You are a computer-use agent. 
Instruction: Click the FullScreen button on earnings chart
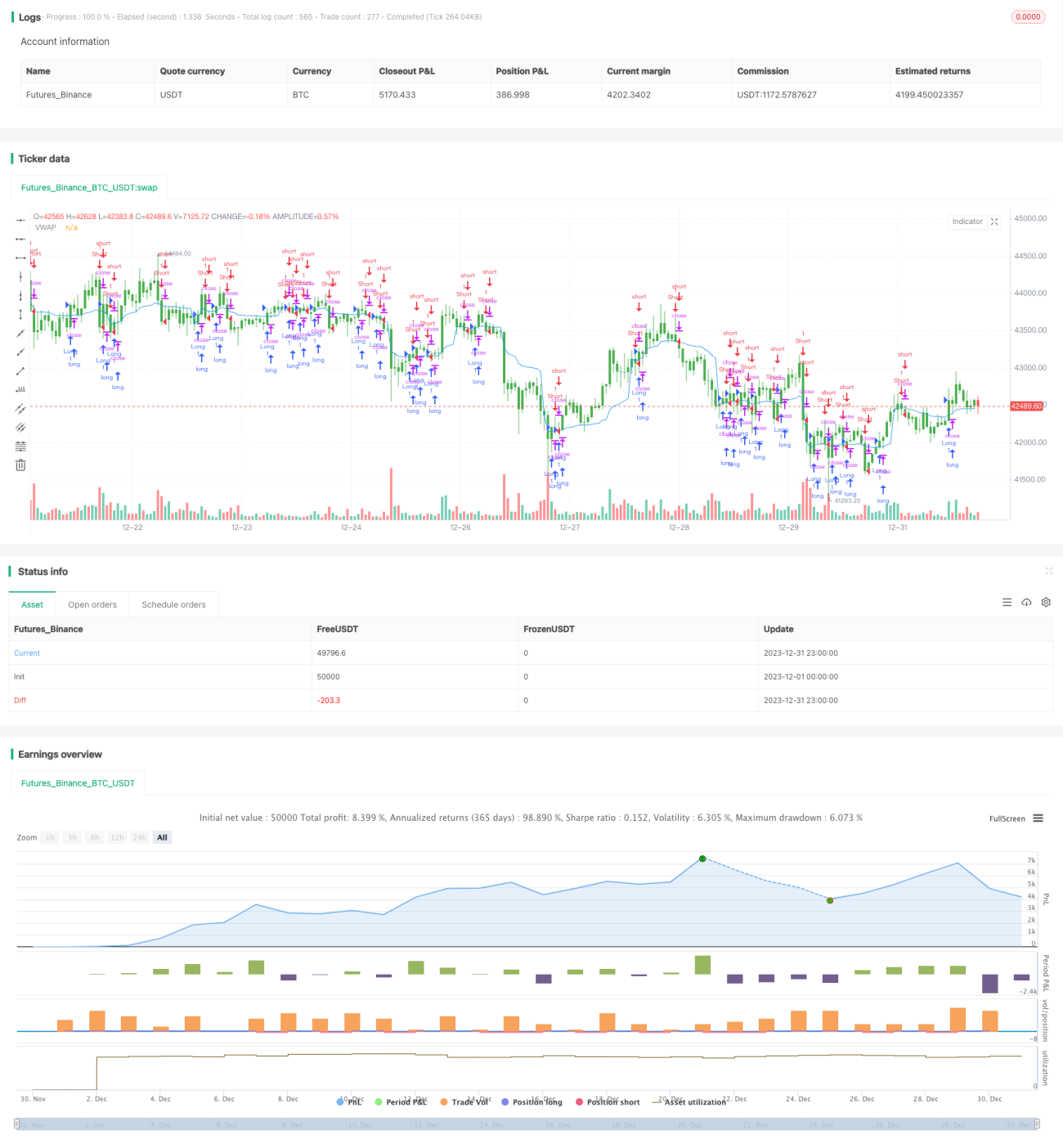click(1007, 818)
